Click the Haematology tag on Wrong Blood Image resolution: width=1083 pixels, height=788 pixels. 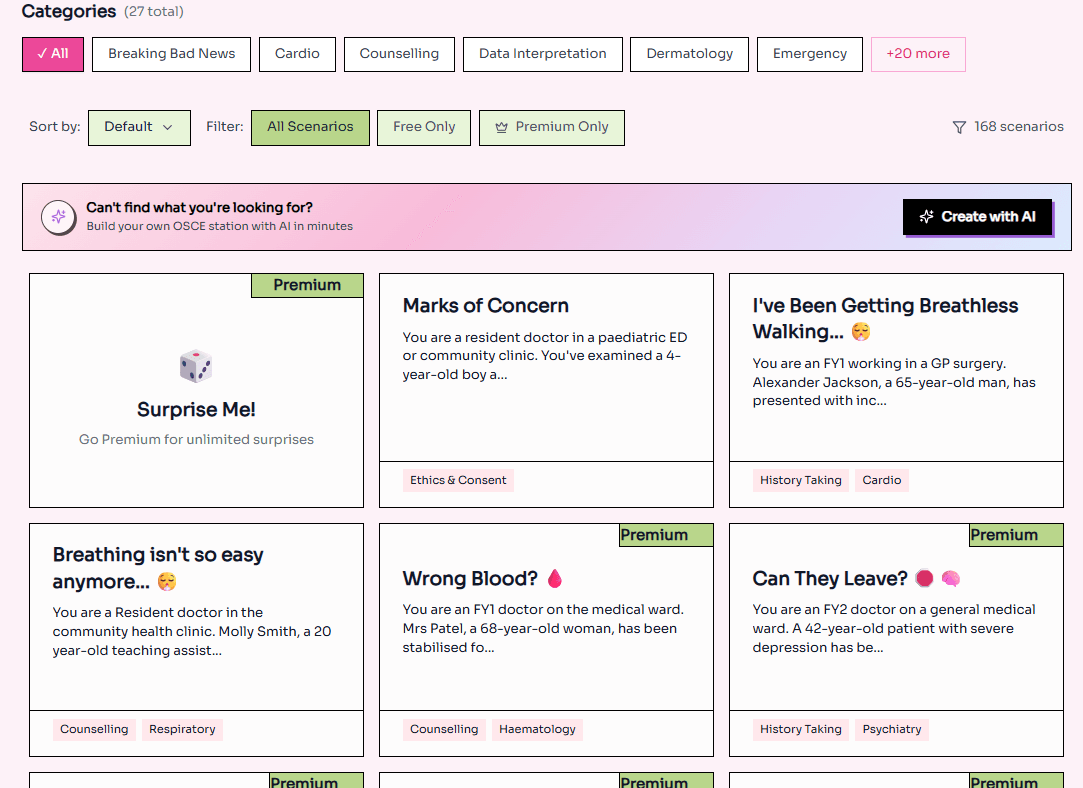[x=537, y=729]
